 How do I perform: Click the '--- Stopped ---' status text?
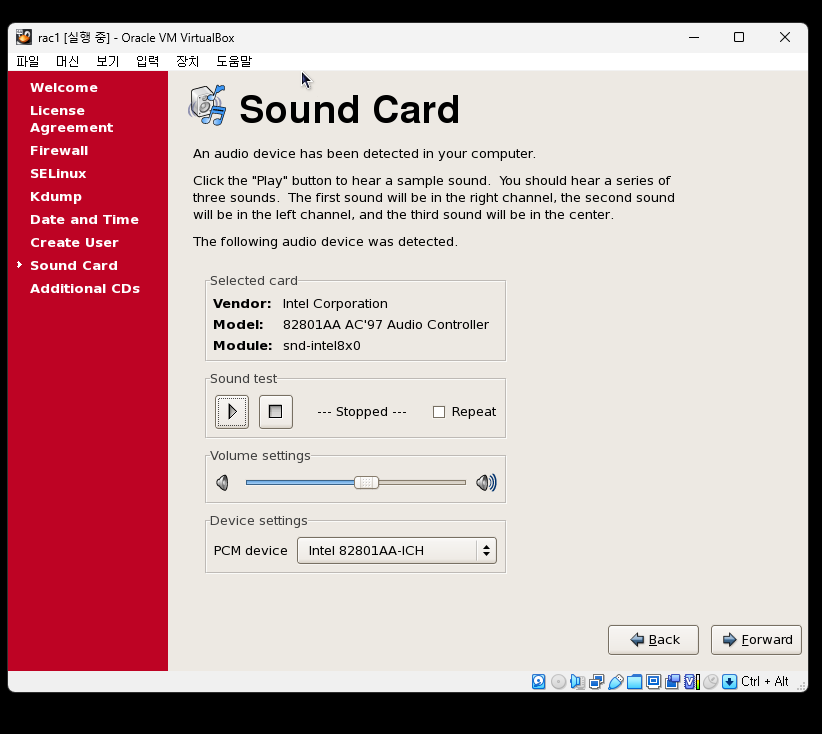(362, 412)
